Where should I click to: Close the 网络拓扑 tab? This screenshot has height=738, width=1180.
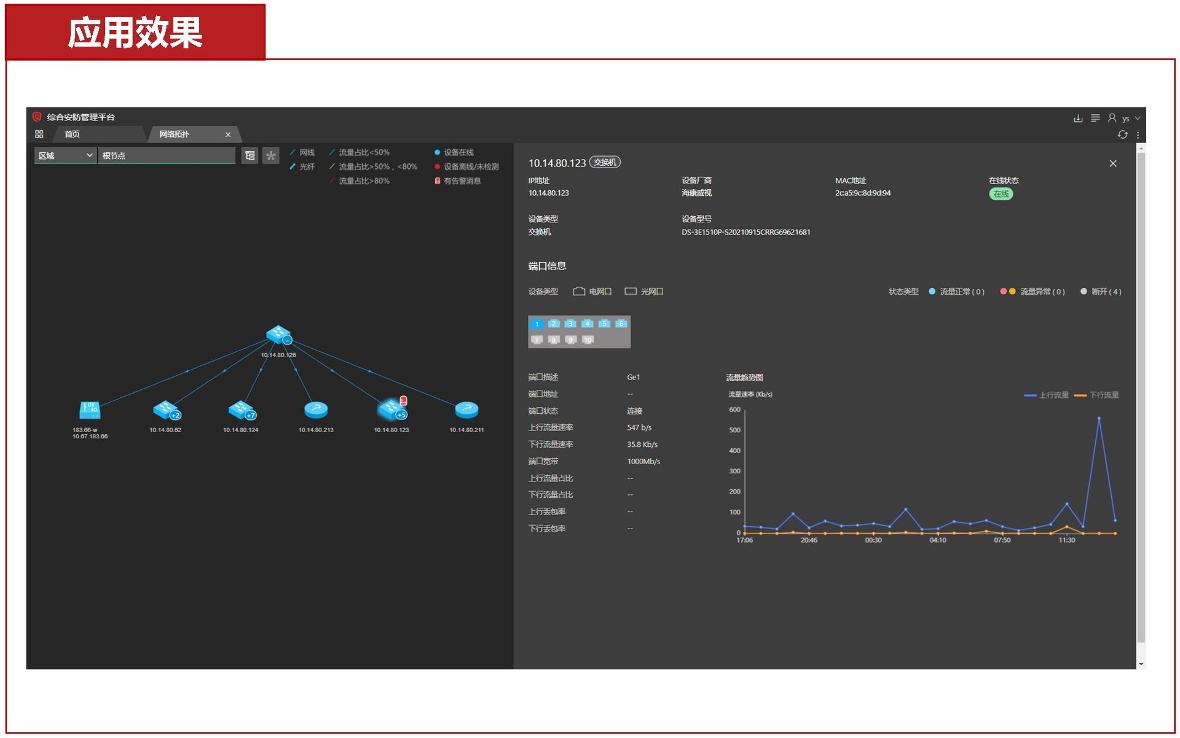(x=227, y=134)
